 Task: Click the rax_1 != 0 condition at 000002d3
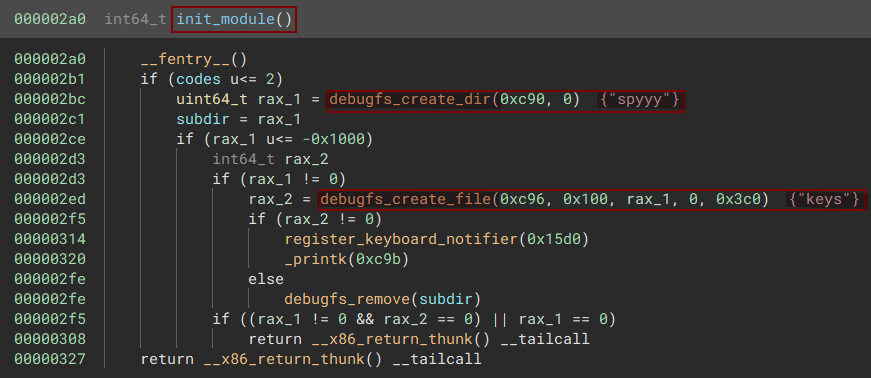[x=293, y=179]
